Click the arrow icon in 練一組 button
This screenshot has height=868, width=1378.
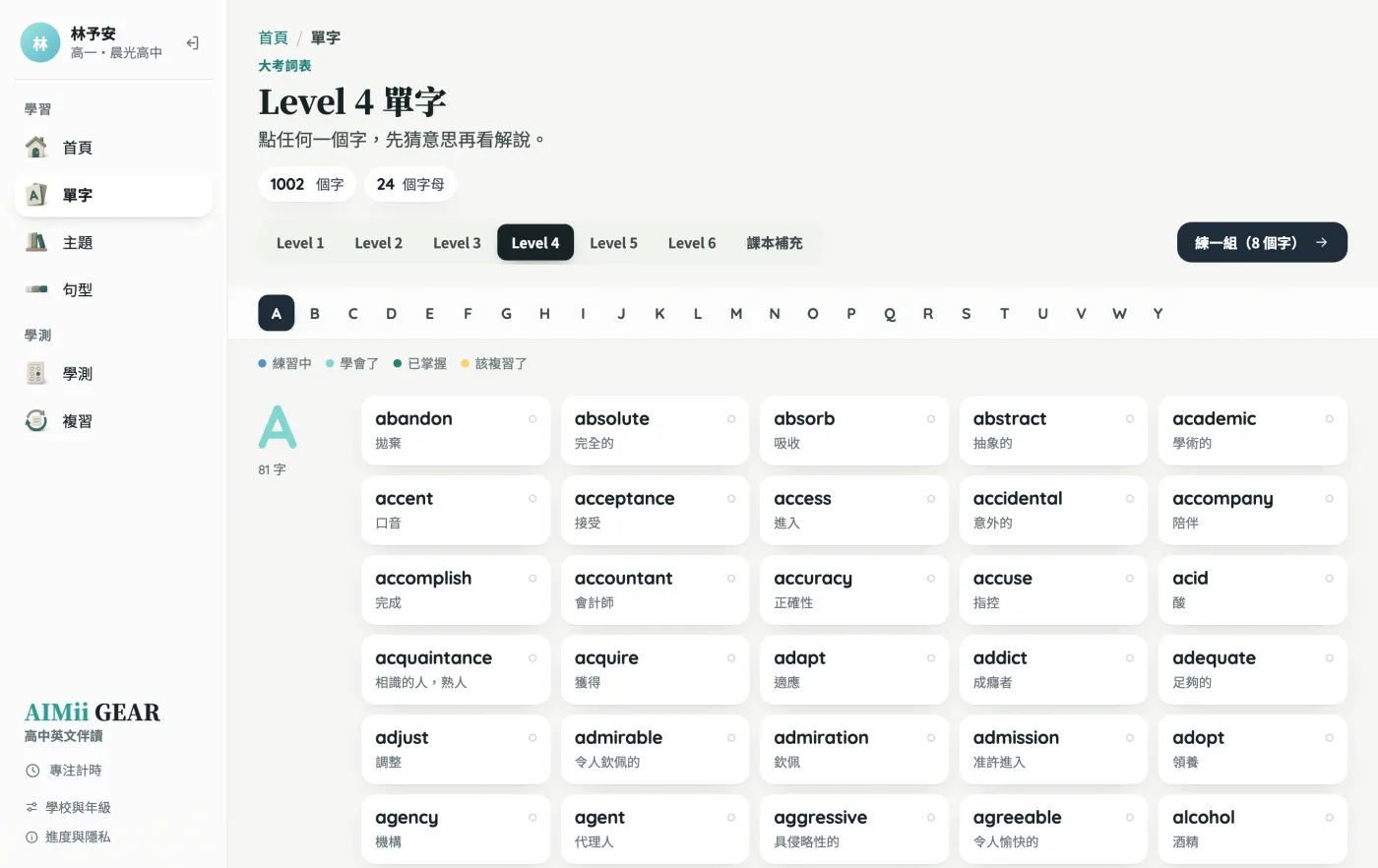pyautogui.click(x=1321, y=242)
